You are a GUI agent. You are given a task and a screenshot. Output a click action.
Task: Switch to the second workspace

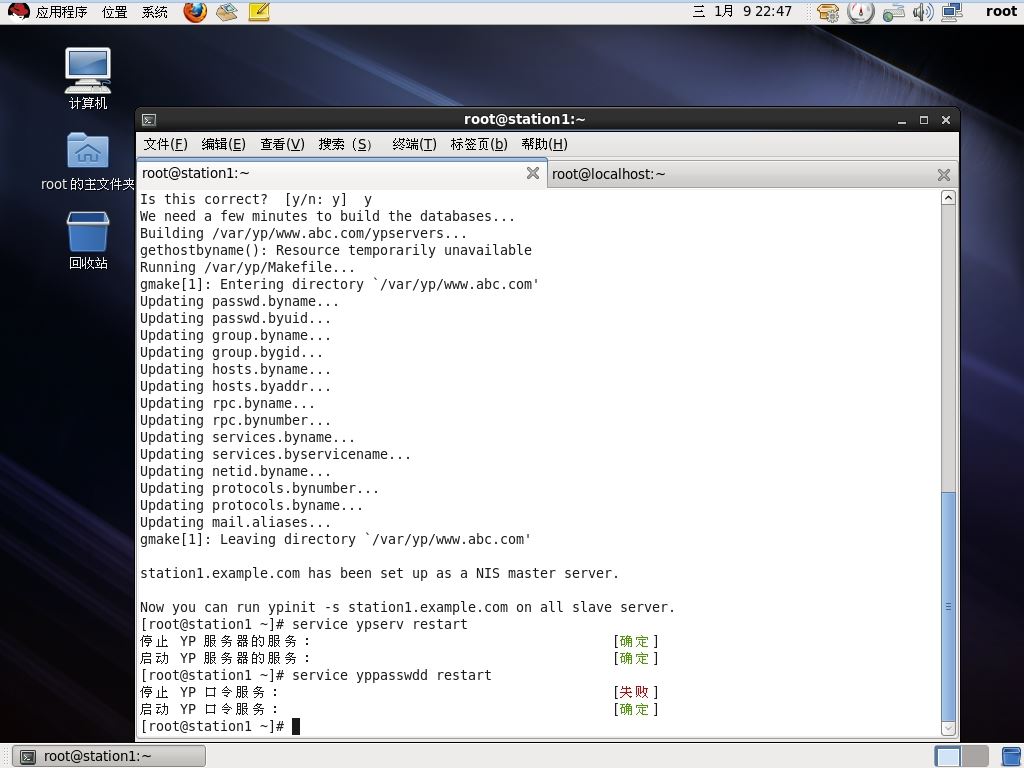974,756
